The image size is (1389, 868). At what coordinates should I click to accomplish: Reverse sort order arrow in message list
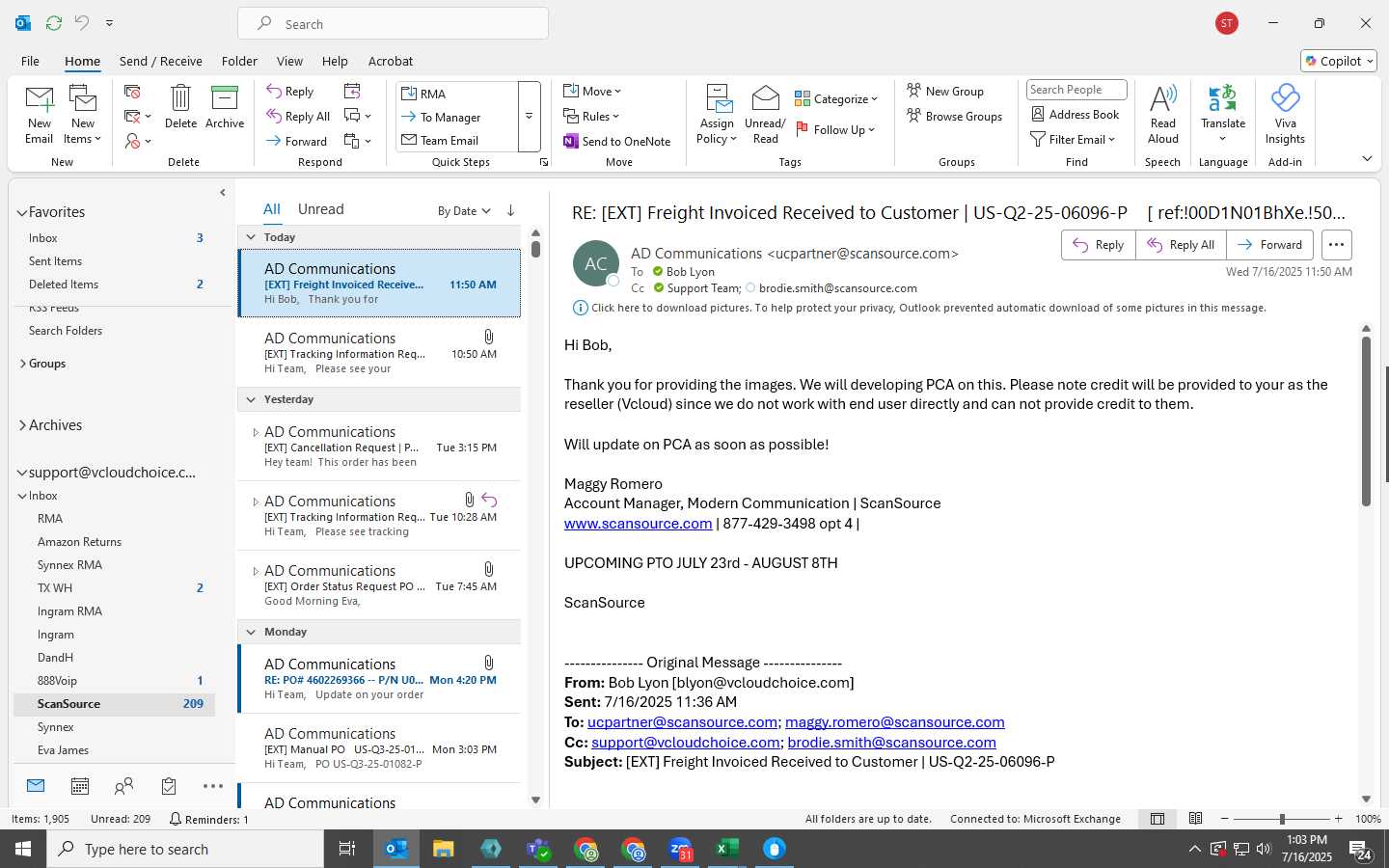click(x=510, y=210)
